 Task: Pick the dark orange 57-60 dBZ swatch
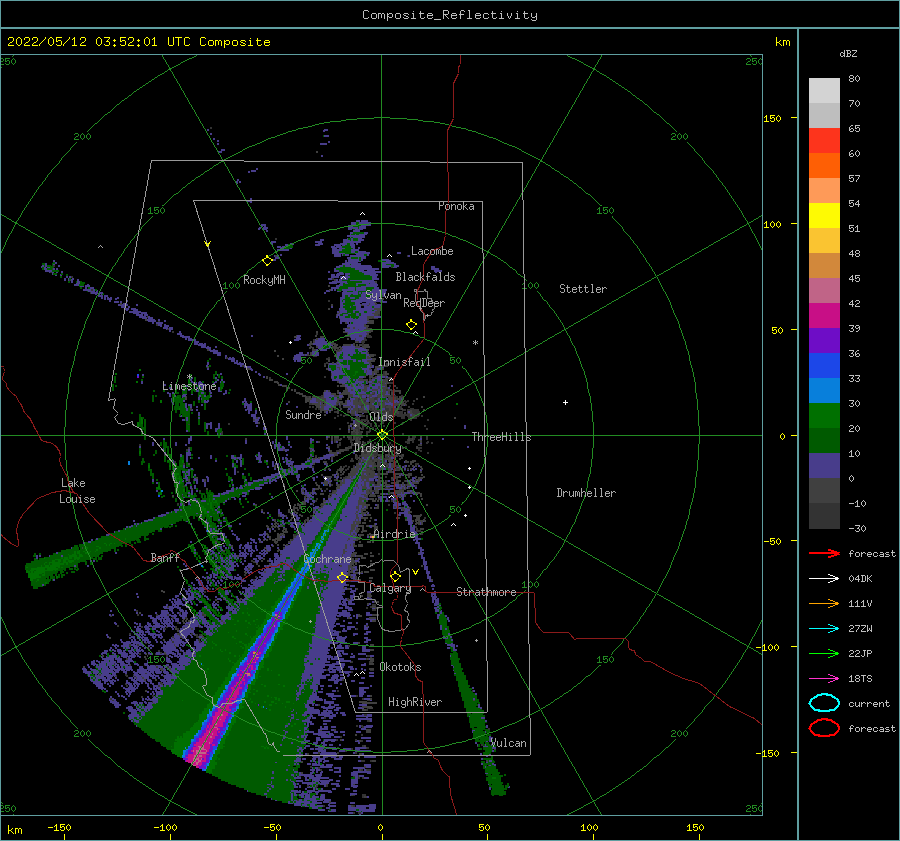(x=824, y=166)
